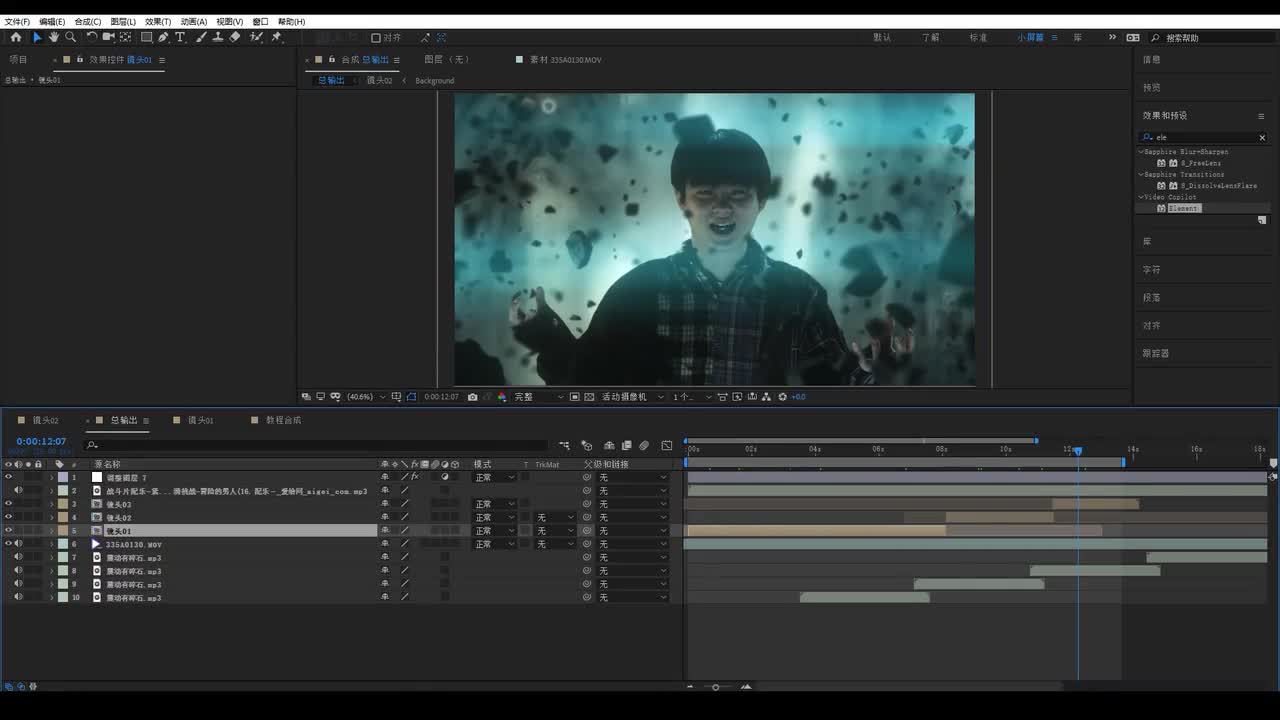
Task: Click the label color swatch of layer 1
Action: (x=62, y=477)
